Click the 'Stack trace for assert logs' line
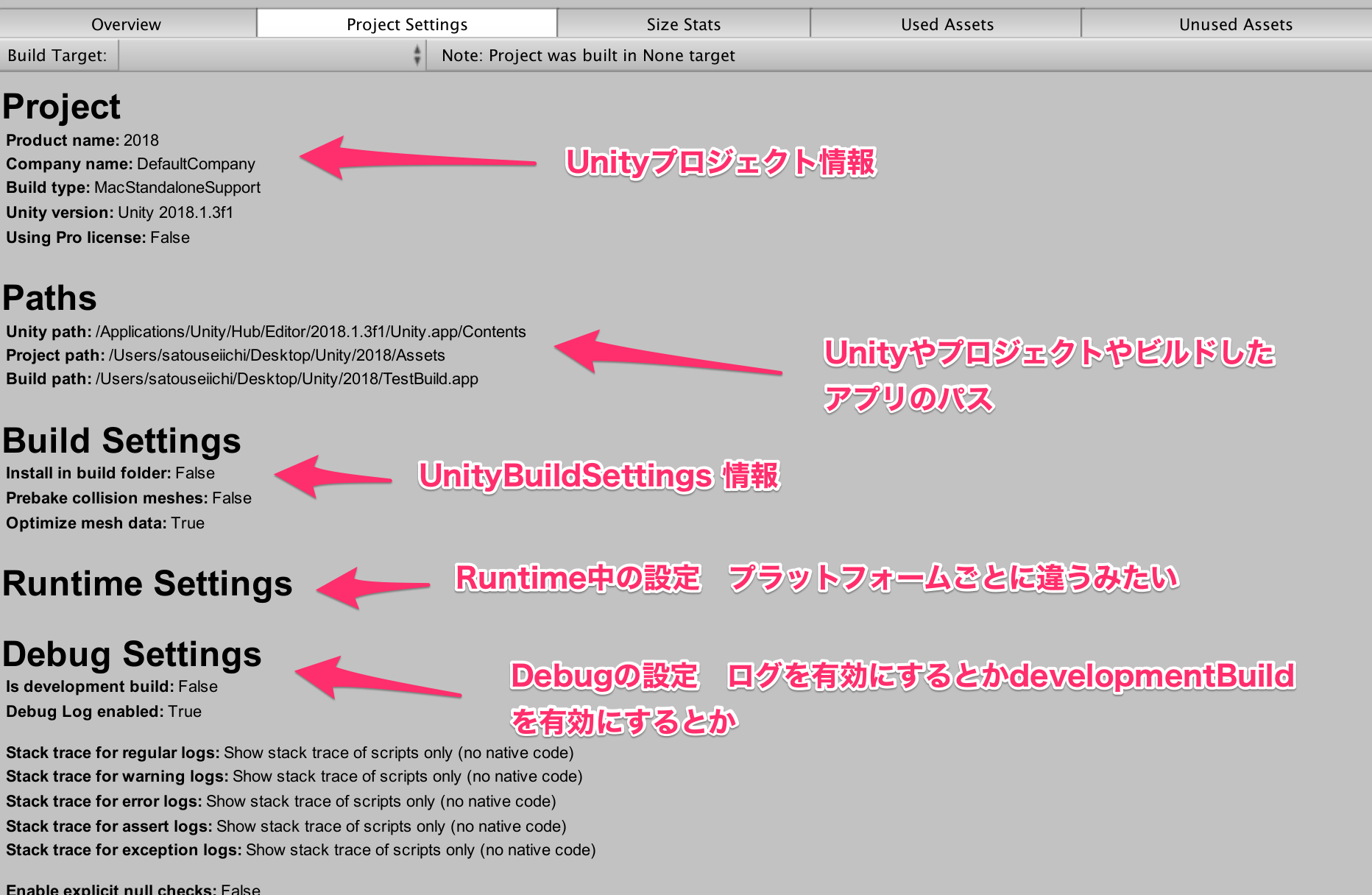The height and width of the screenshot is (895, 1372). point(286,826)
